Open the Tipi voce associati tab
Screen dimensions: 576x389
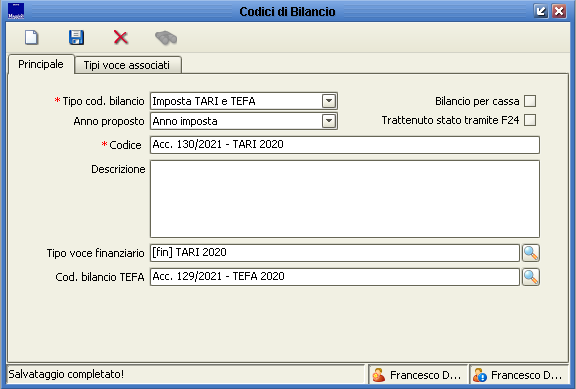tap(127, 65)
